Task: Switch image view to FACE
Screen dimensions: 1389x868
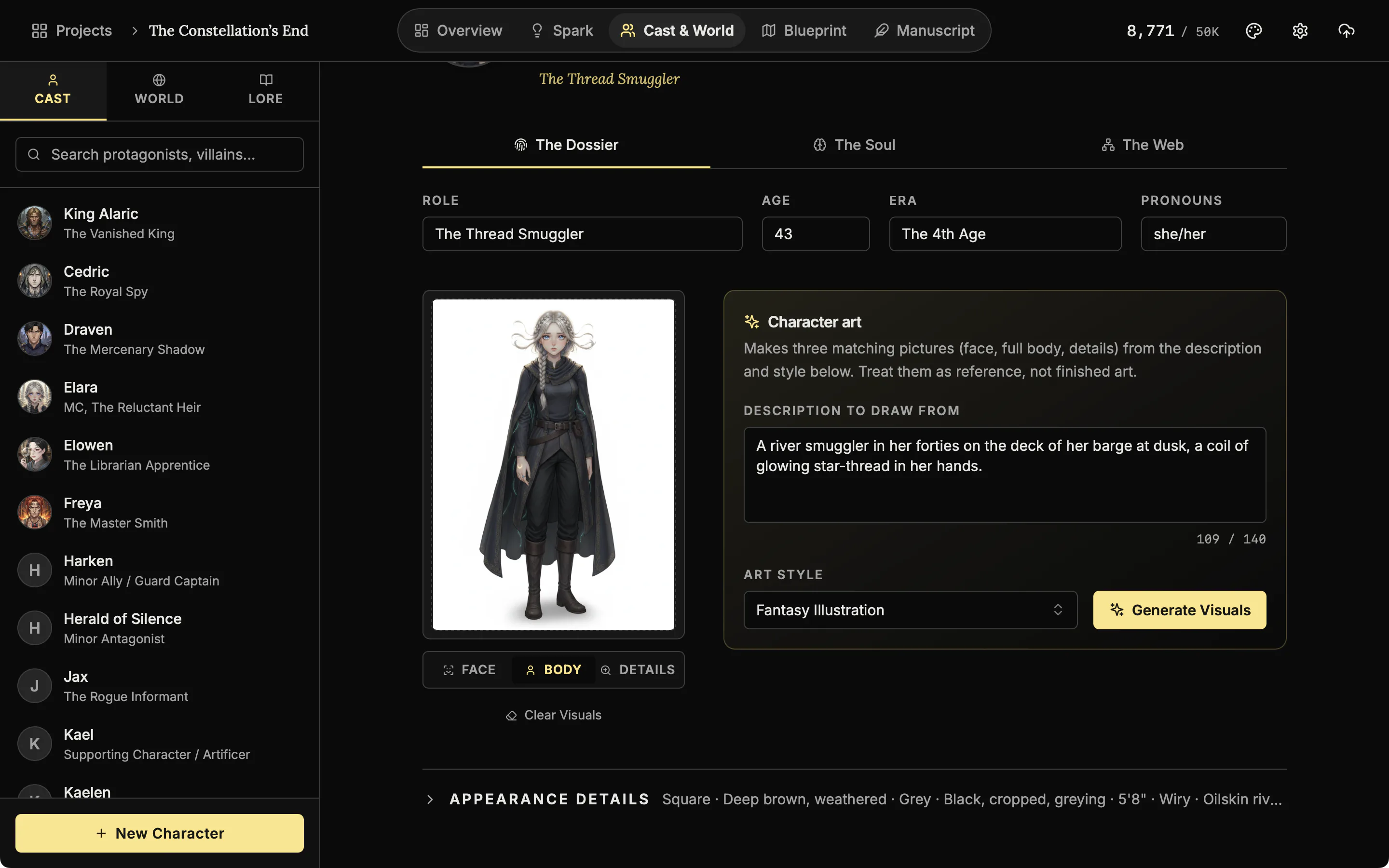Action: click(x=469, y=670)
